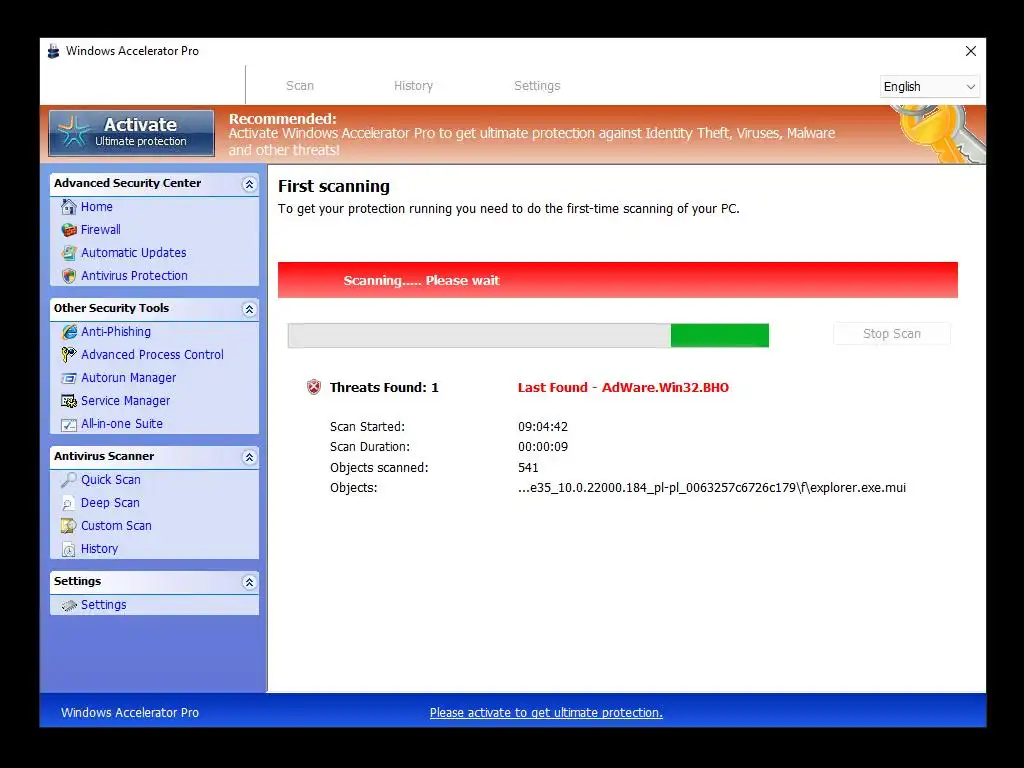Viewport: 1024px width, 768px height.
Task: Click the Windows Accelerator Pro title icon
Action: click(x=54, y=51)
